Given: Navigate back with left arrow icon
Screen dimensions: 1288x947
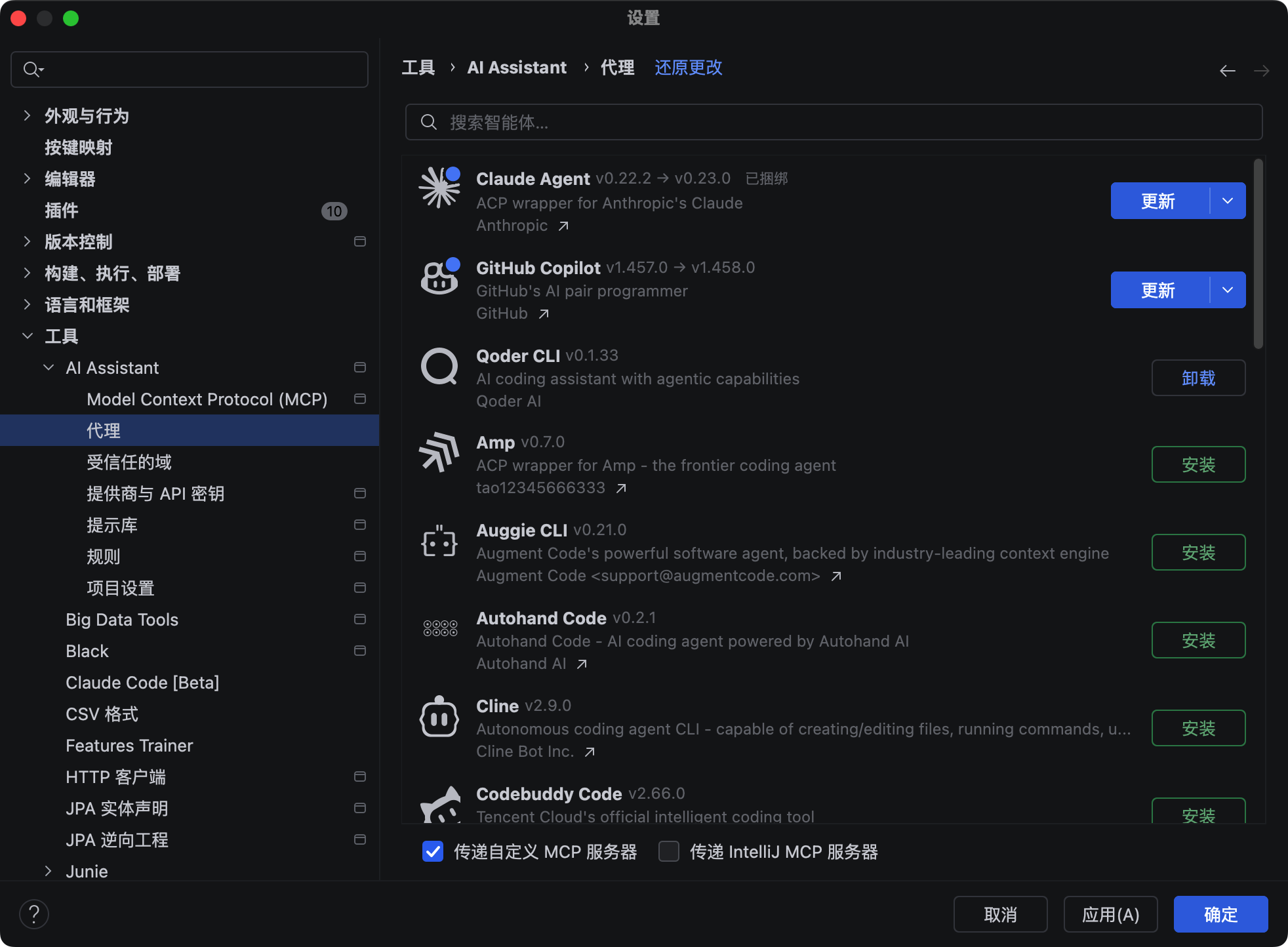Looking at the screenshot, I should coord(1227,71).
